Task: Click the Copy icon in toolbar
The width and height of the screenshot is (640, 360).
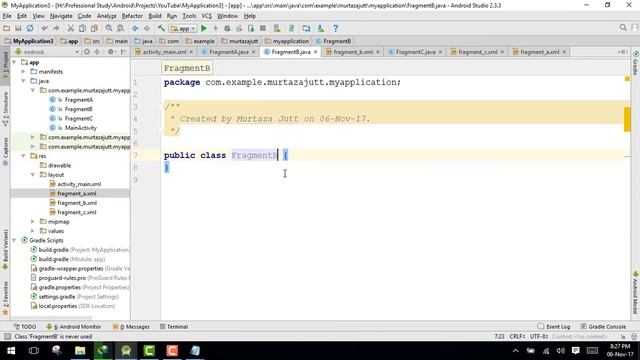Action: (x=82, y=28)
